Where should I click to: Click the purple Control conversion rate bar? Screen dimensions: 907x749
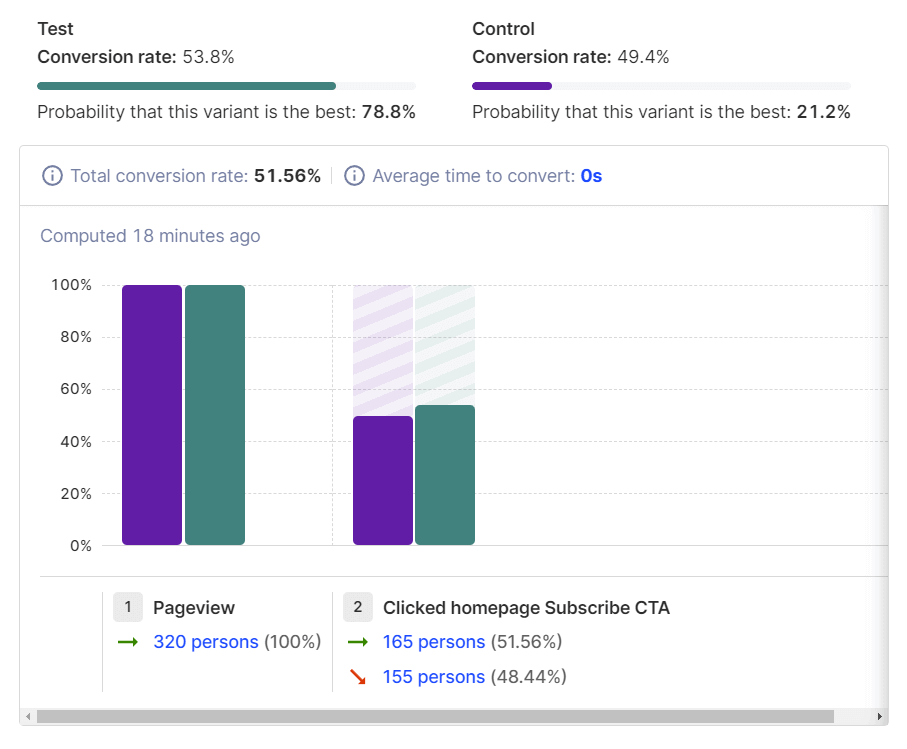click(x=512, y=86)
